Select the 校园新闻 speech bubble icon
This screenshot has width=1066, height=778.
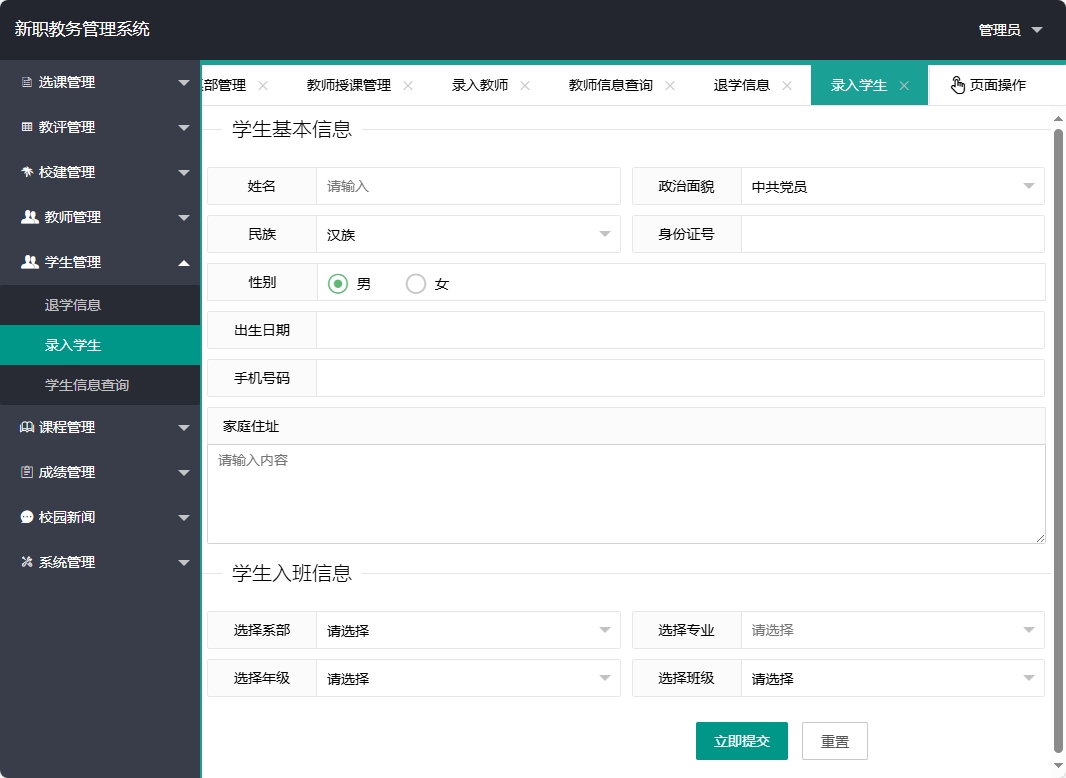[29, 517]
